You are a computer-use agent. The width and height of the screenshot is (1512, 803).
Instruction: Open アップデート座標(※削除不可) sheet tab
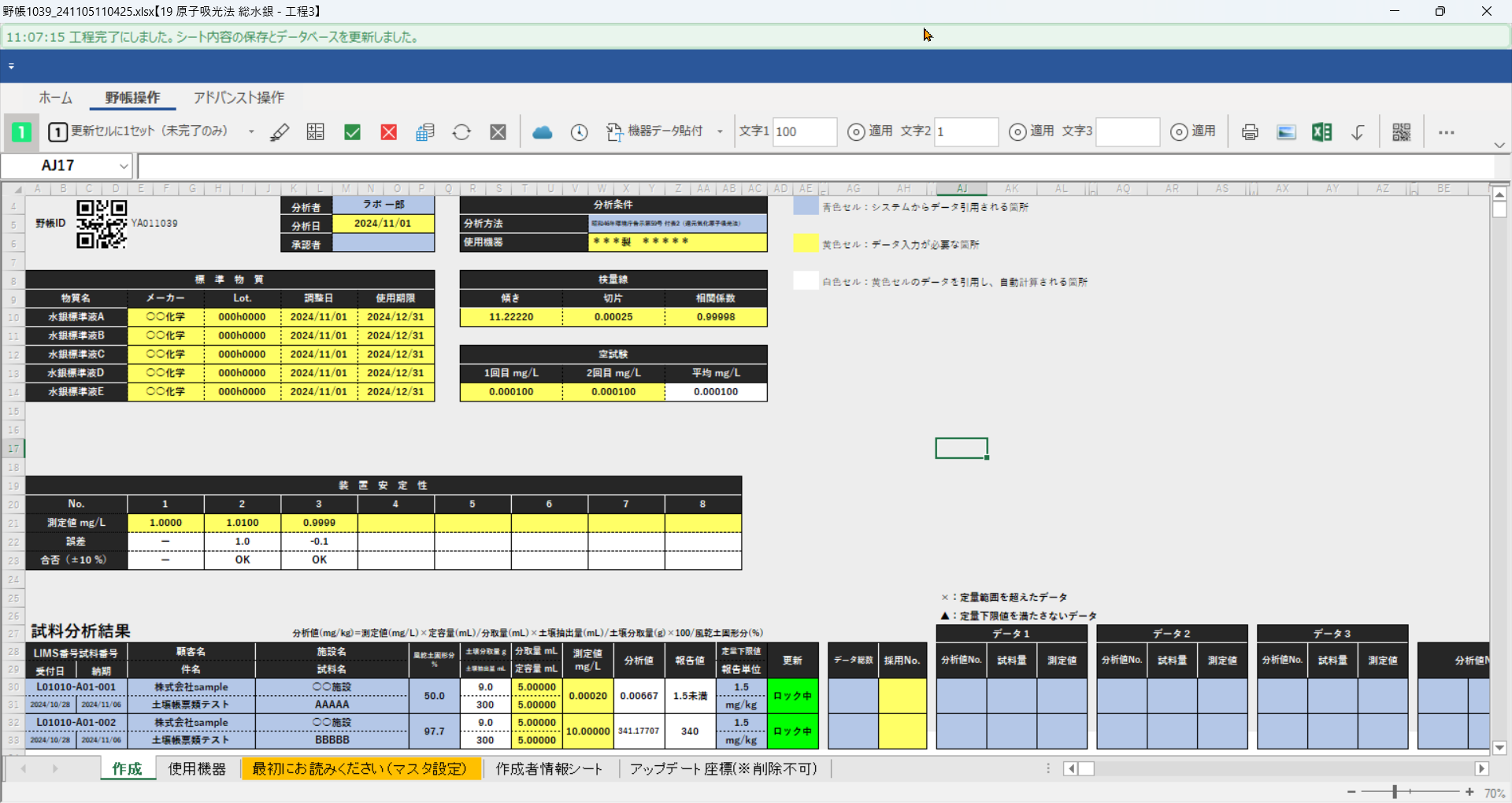point(723,769)
